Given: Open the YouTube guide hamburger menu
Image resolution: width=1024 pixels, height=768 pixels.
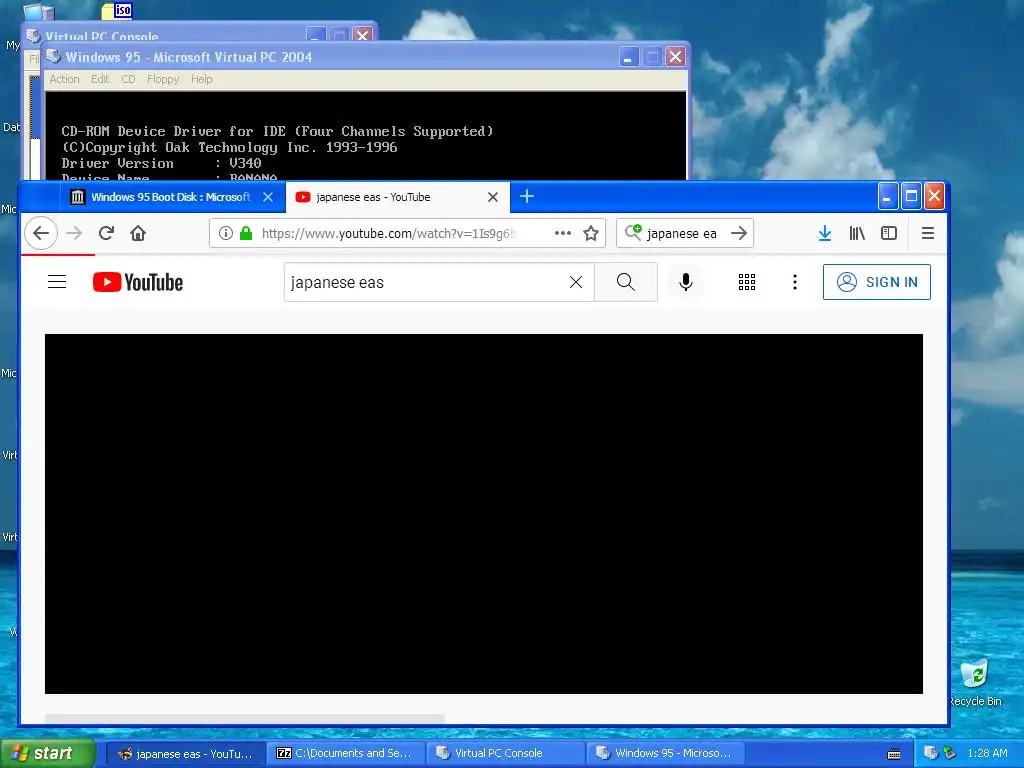Looking at the screenshot, I should click(57, 281).
